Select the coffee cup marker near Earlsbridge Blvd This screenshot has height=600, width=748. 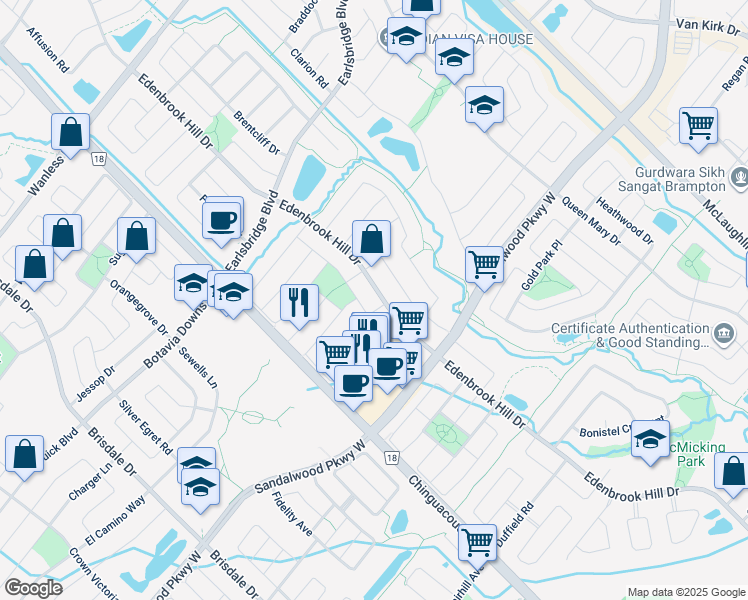(222, 219)
